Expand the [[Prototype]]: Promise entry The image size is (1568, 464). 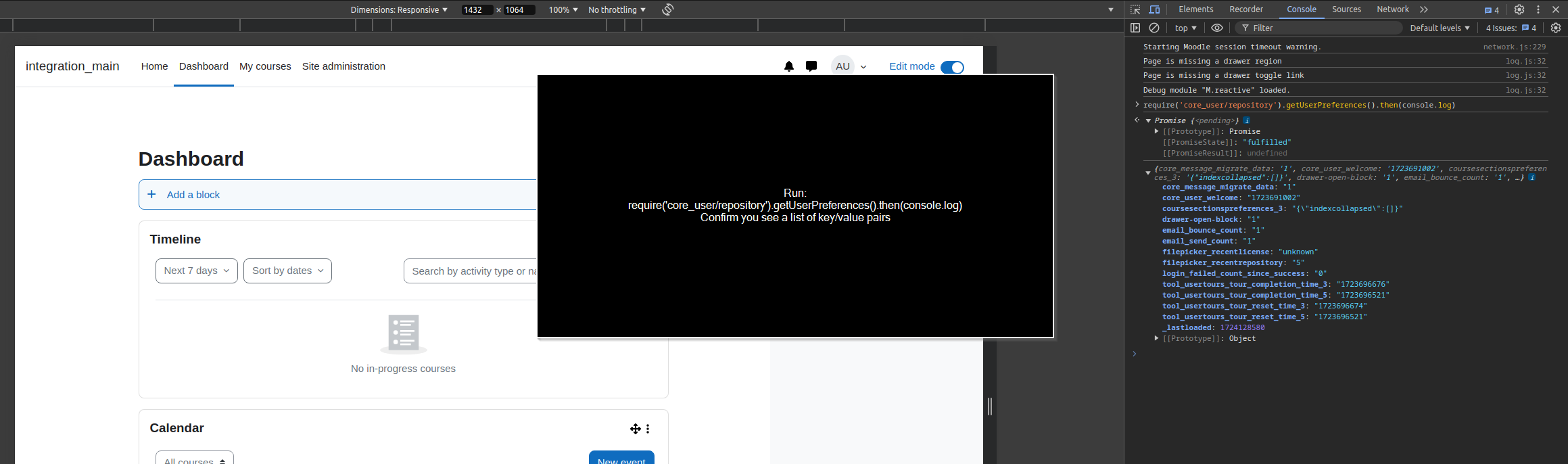pos(1156,131)
